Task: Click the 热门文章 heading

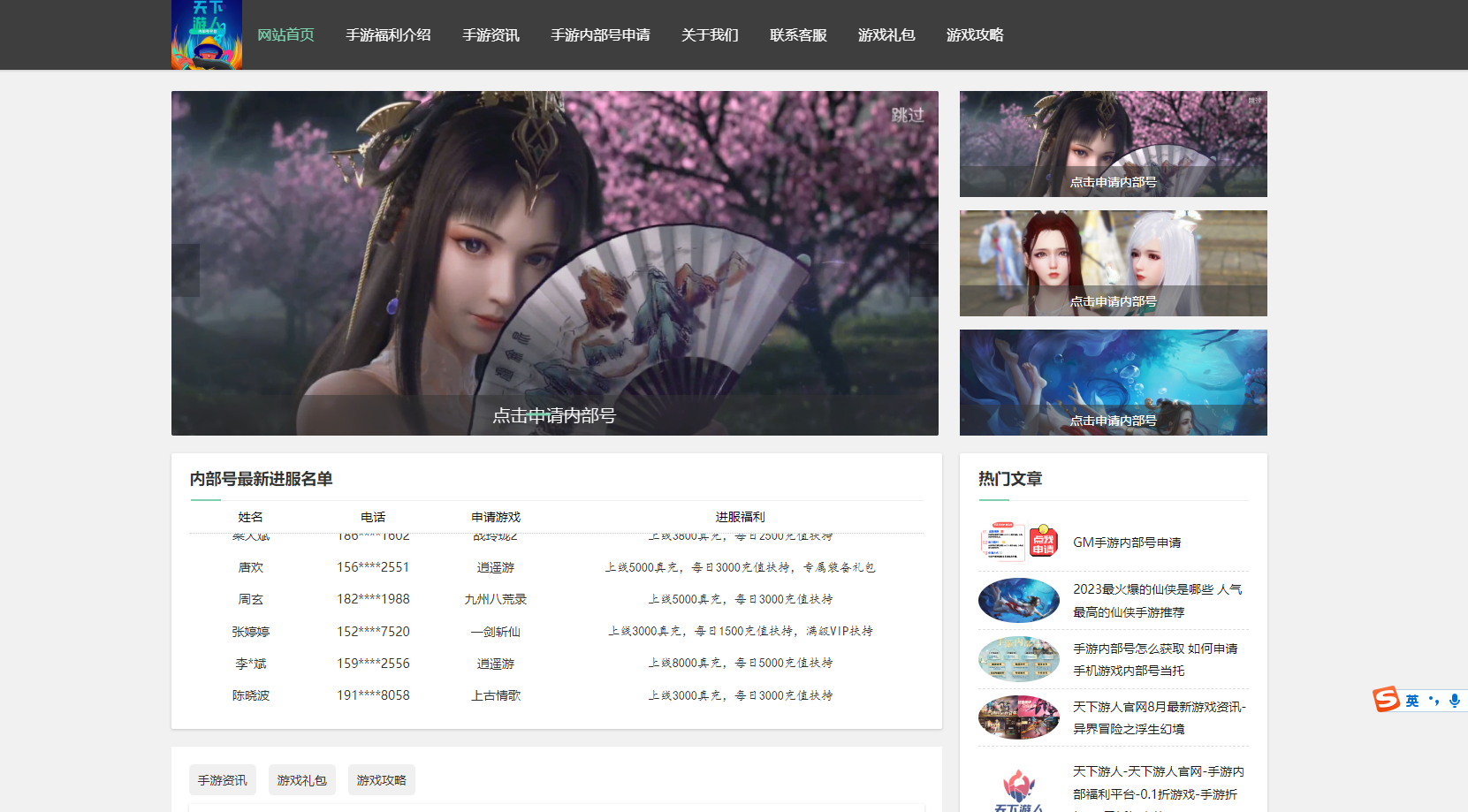Action: [x=1010, y=479]
